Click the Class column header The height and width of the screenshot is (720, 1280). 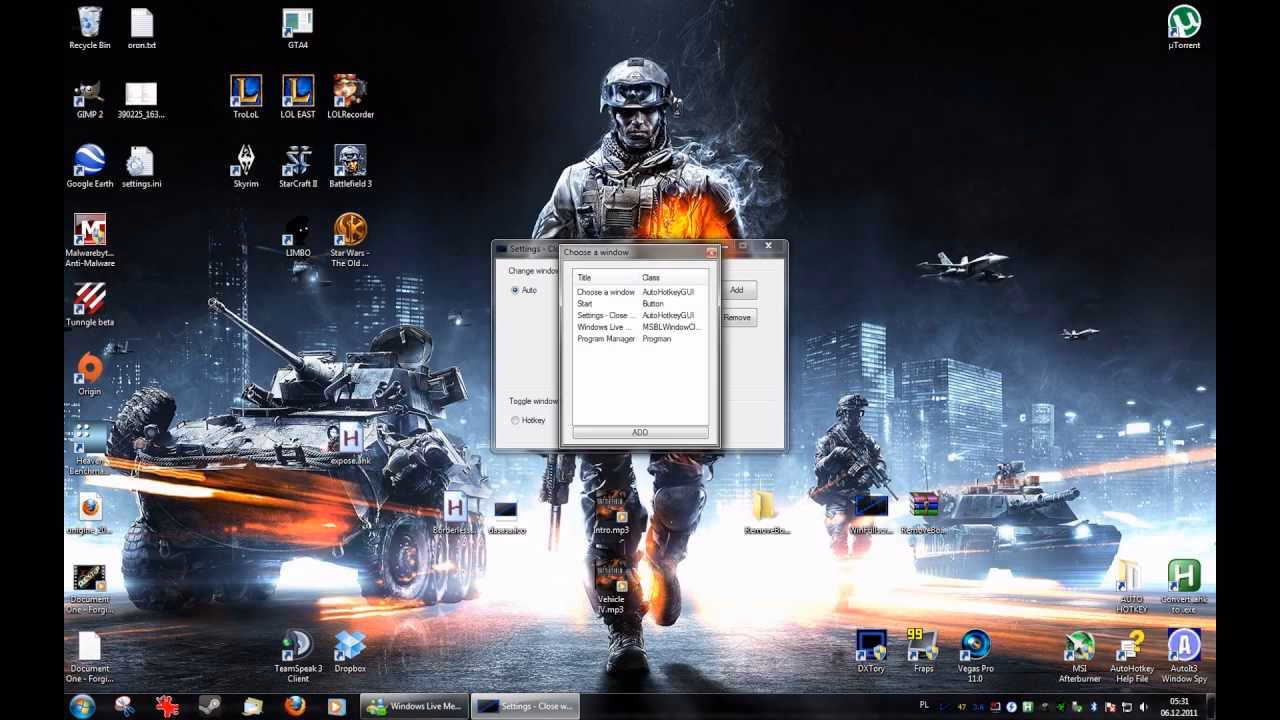pyautogui.click(x=673, y=277)
